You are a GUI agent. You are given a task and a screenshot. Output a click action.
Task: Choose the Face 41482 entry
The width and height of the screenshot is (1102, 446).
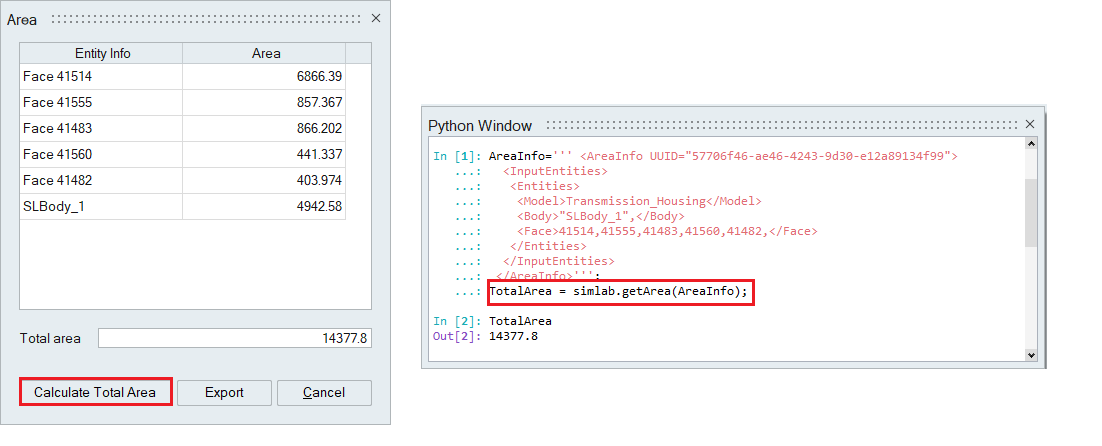[101, 180]
